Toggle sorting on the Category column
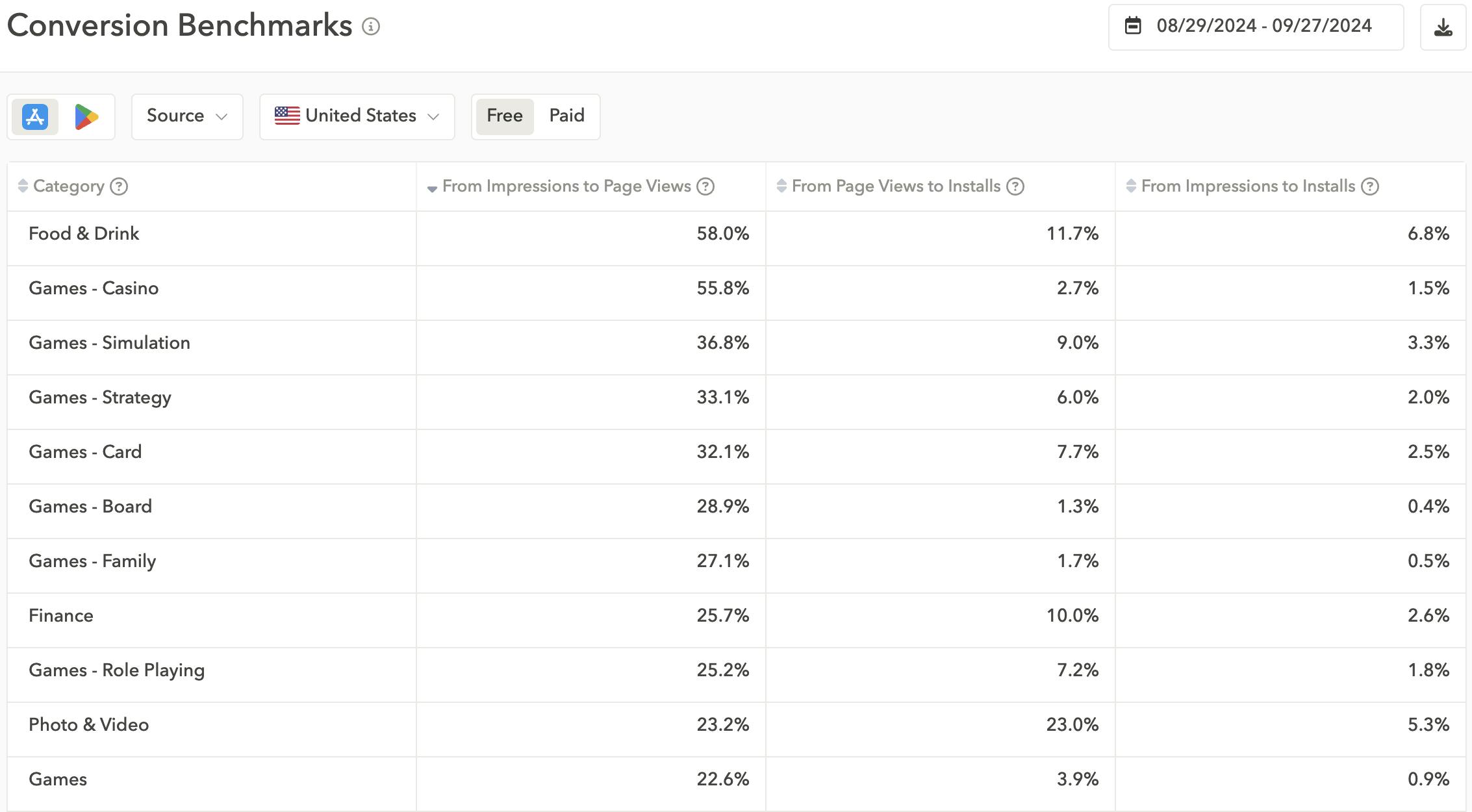Screen dimensions: 1472x812 pos(21,186)
